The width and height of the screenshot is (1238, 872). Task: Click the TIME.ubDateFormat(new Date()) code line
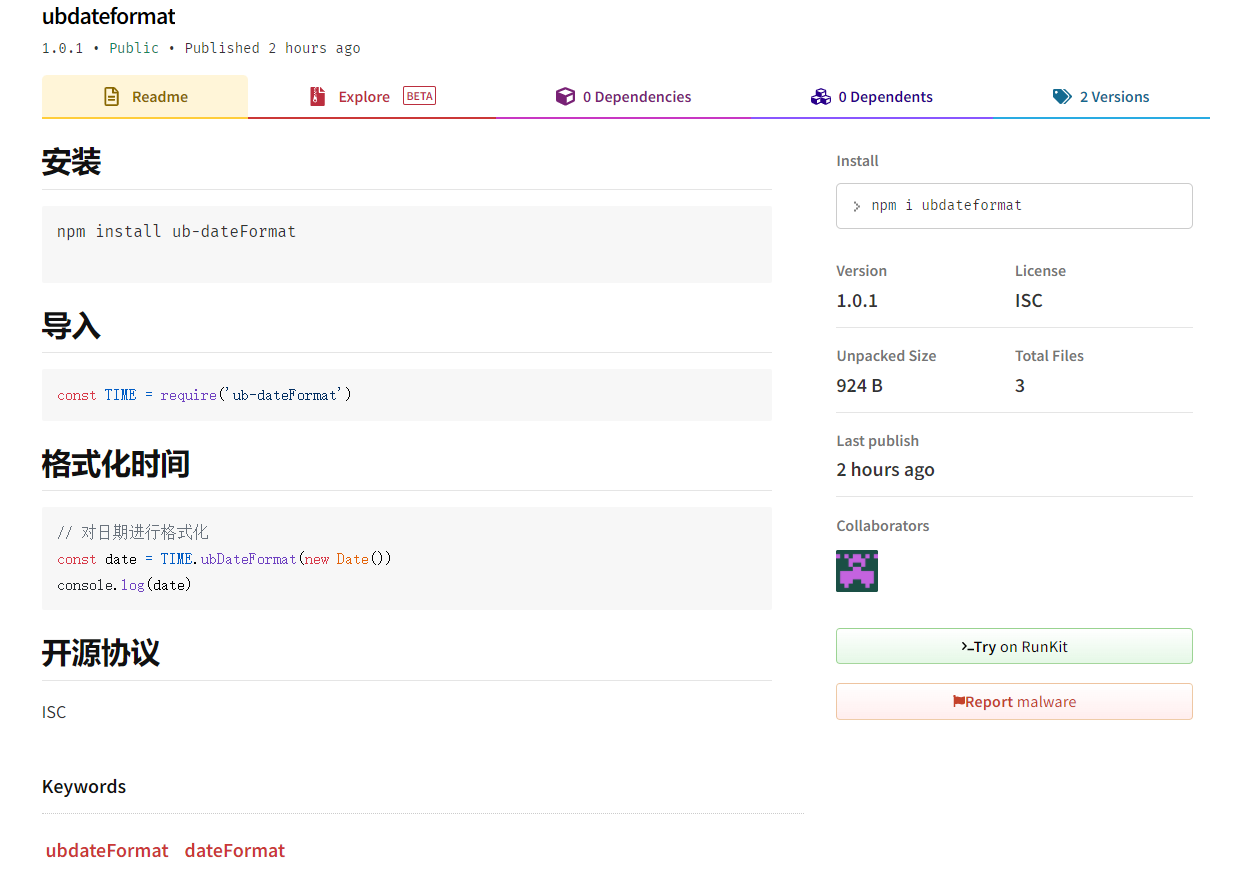point(224,559)
